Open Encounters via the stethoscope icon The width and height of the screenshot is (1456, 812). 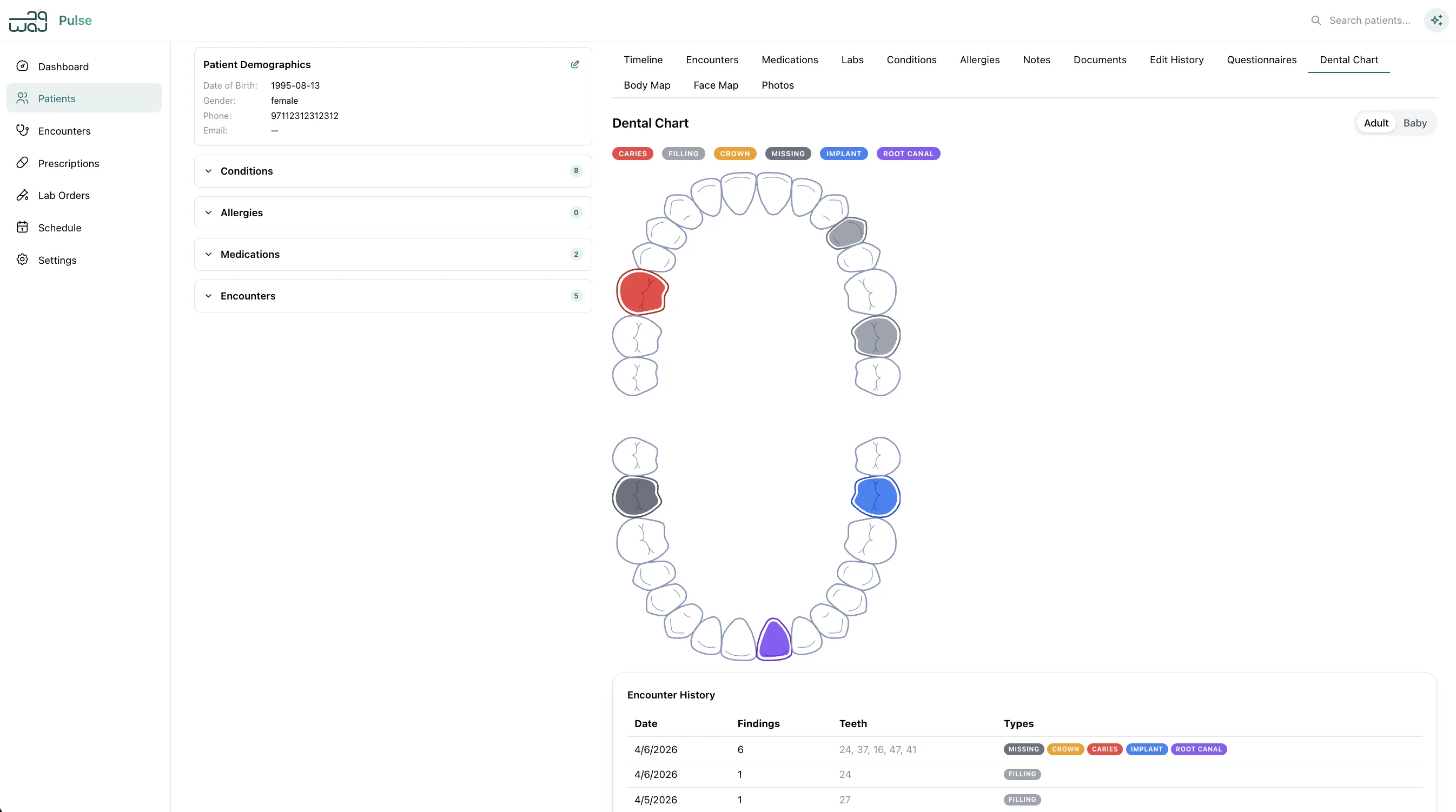click(x=23, y=130)
